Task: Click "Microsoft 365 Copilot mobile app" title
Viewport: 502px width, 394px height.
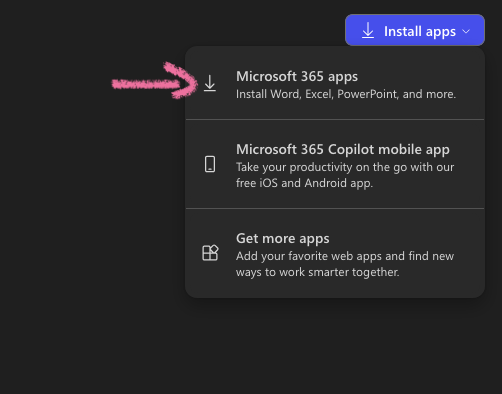Action: [x=343, y=150]
